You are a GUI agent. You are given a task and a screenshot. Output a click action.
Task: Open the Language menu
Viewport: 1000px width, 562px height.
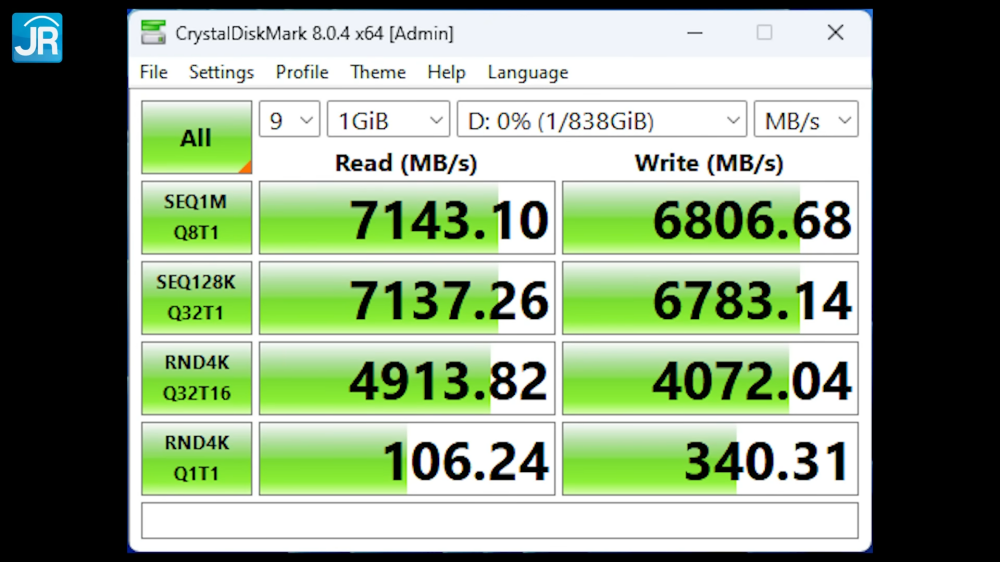click(528, 72)
